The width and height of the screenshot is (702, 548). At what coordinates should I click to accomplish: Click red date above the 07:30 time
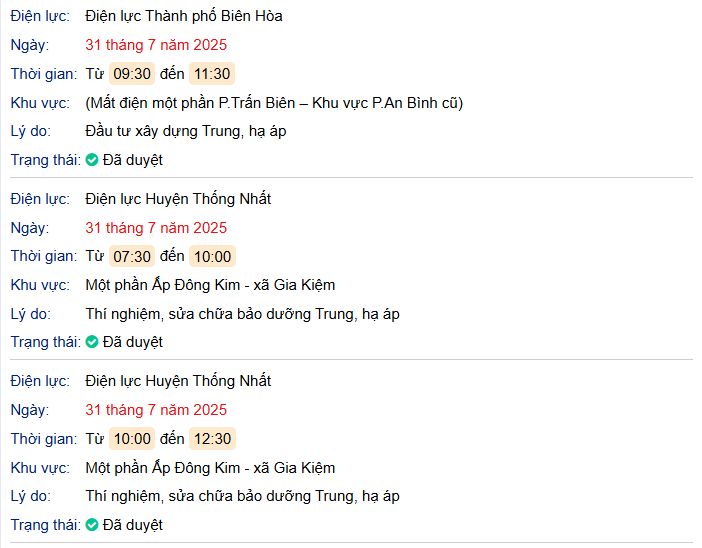[x=156, y=228]
